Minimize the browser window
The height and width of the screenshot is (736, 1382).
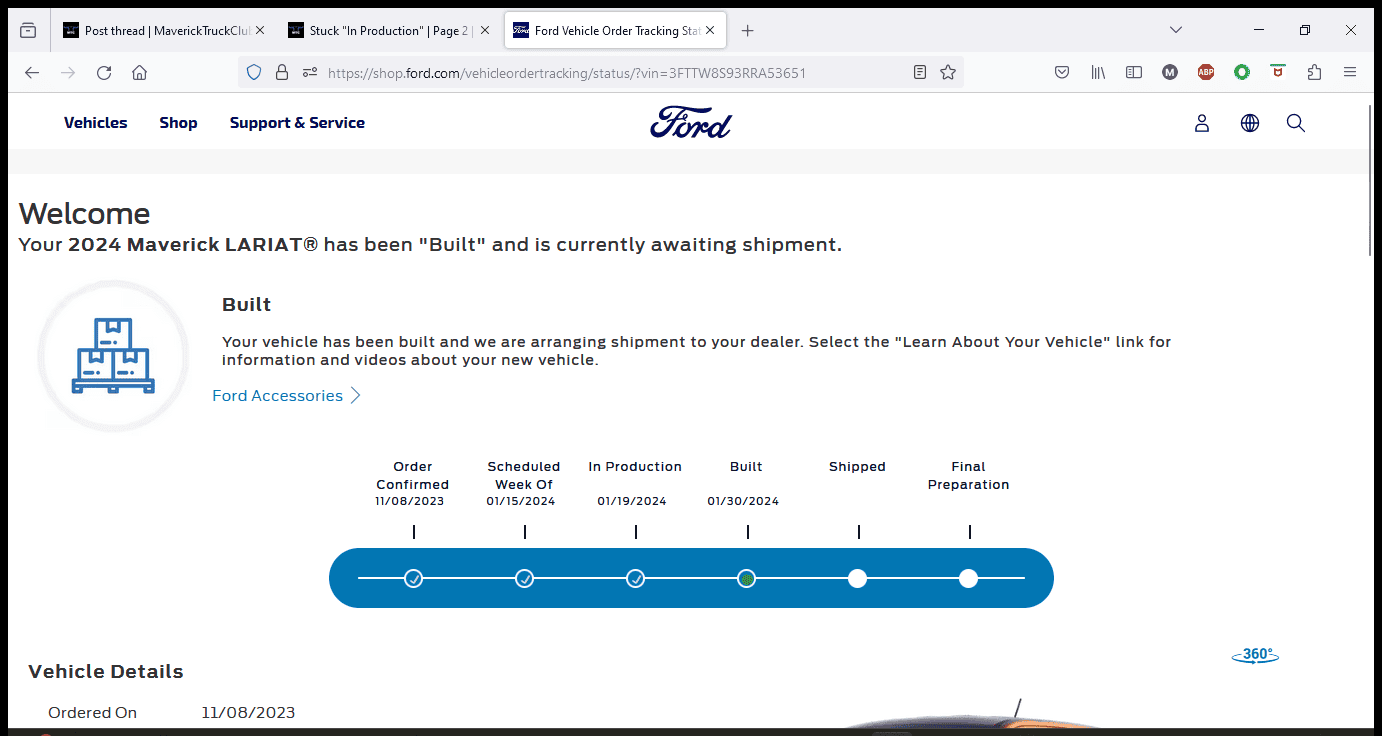[1259, 30]
